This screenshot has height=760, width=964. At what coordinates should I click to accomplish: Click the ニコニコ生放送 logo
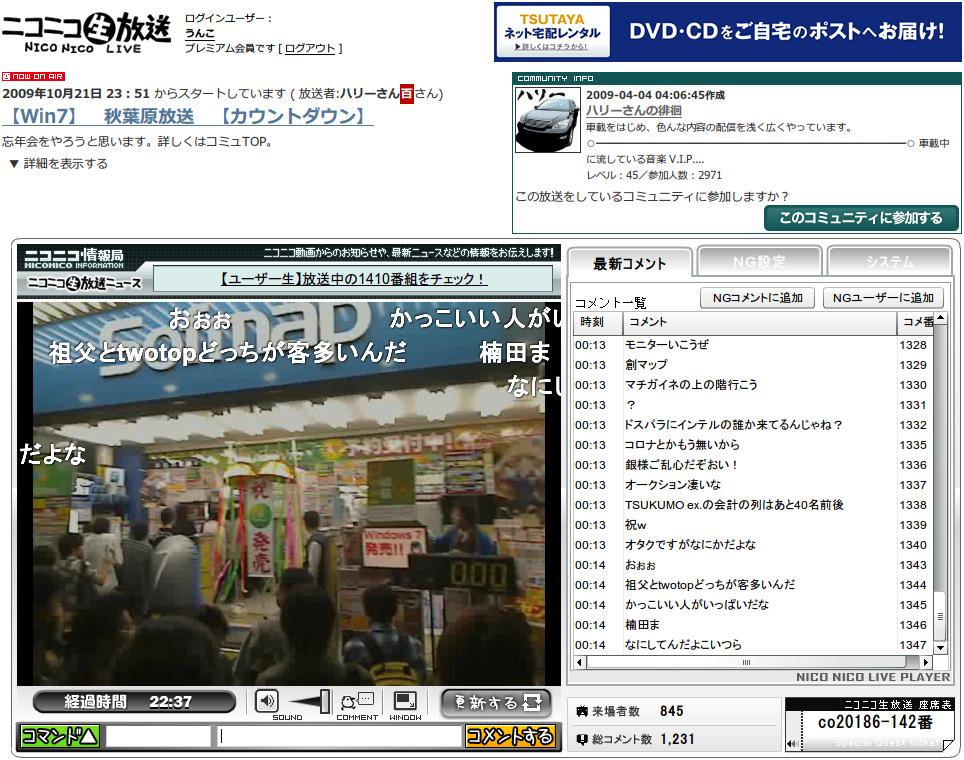(86, 32)
